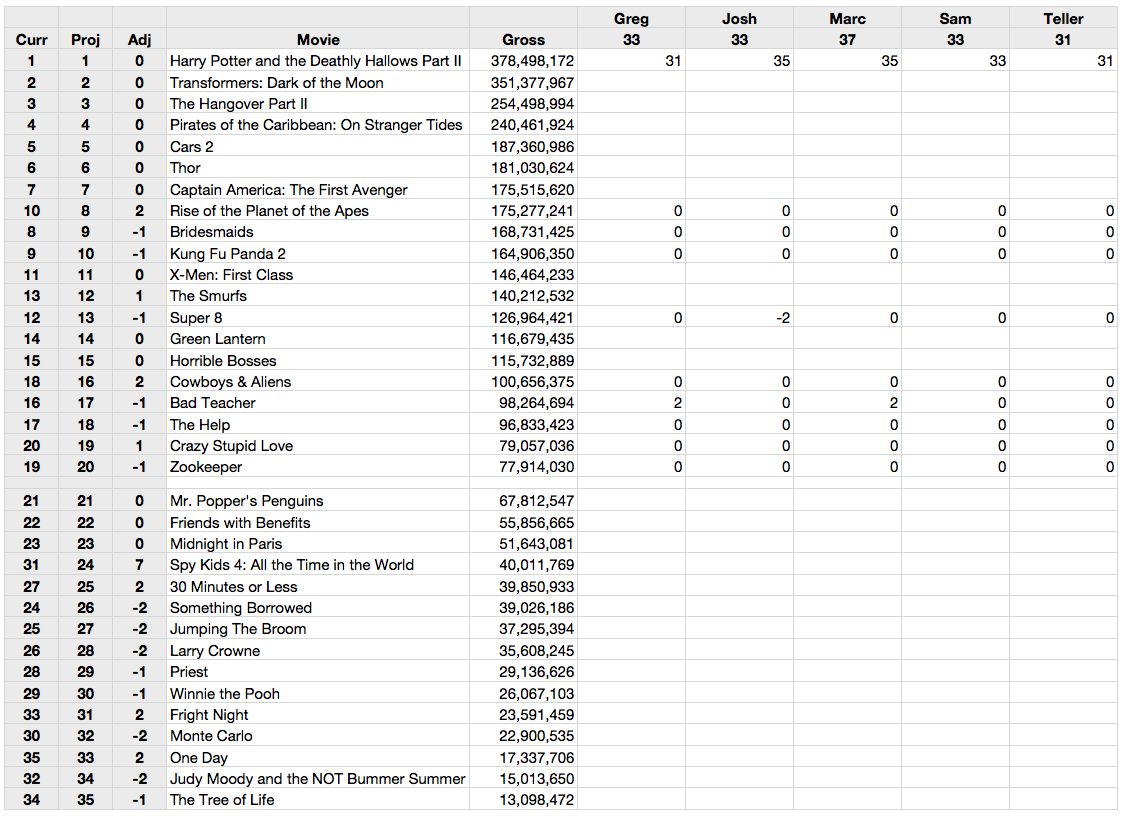Select Judy Moody and the NOT Bummer Summer
The image size is (1124, 816).
tap(318, 779)
